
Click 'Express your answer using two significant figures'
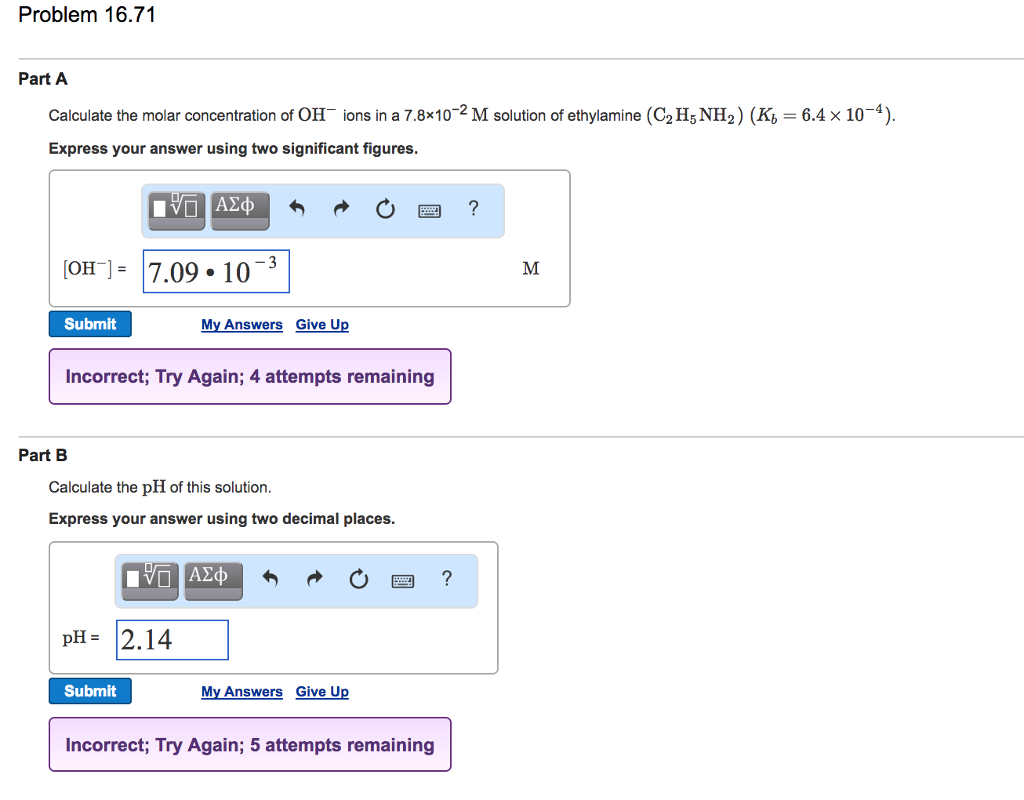click(233, 149)
